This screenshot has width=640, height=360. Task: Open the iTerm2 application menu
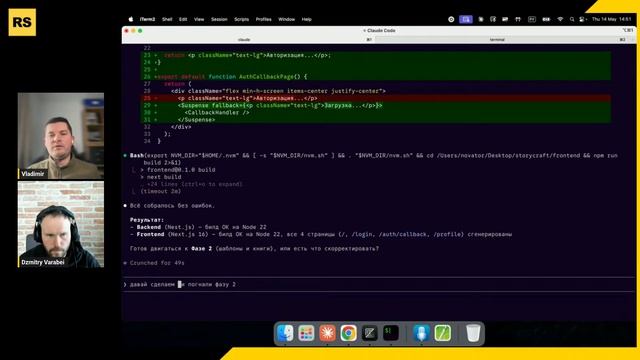coord(147,19)
